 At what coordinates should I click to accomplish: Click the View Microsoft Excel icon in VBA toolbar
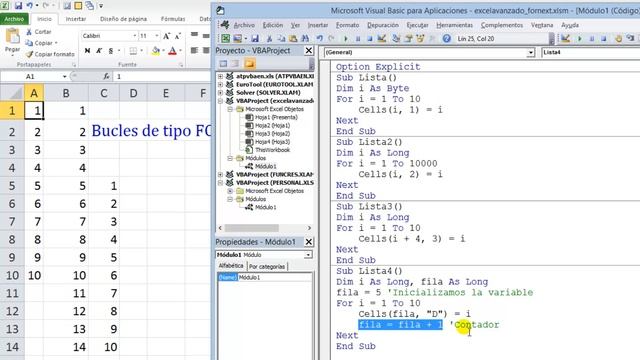225,38
